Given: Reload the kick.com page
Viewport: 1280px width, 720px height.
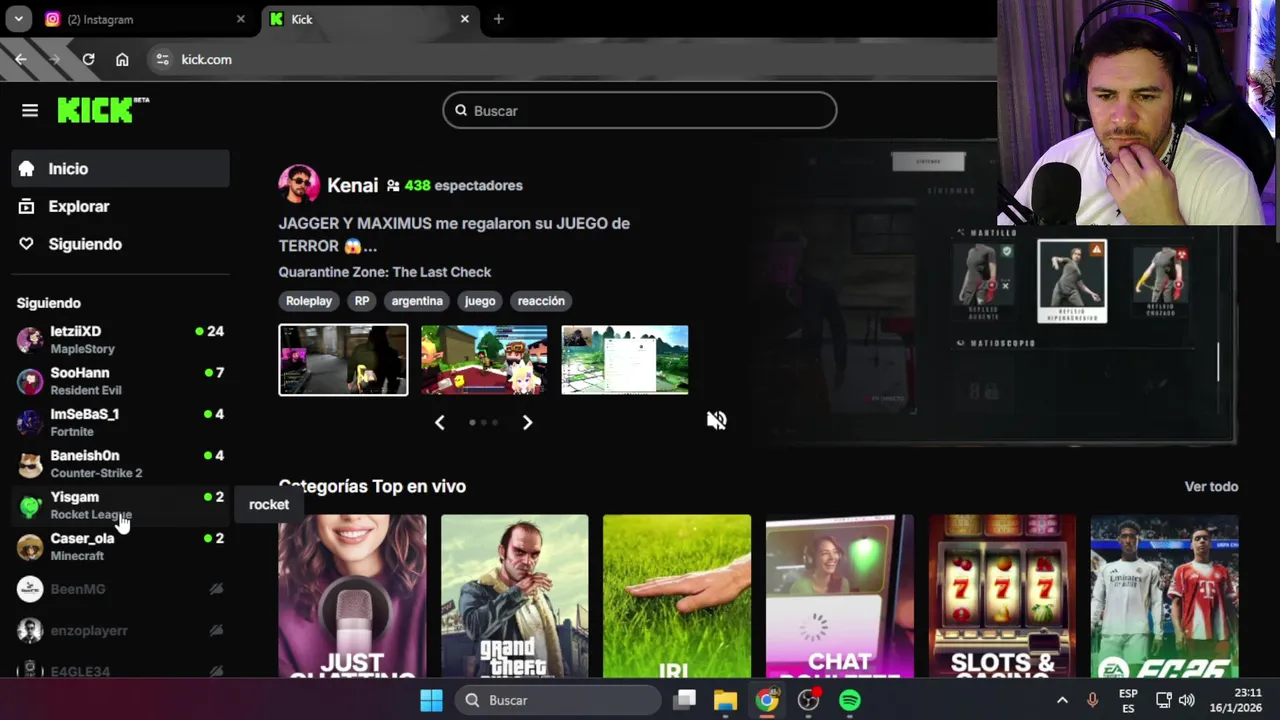Looking at the screenshot, I should (x=88, y=59).
